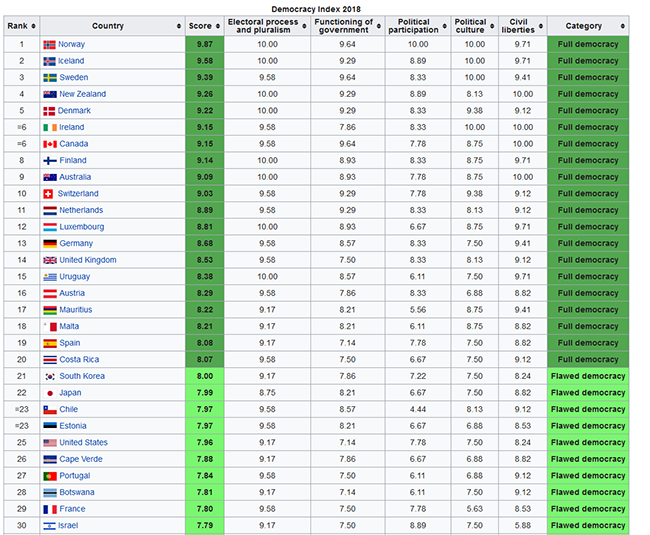The height and width of the screenshot is (535, 650).
Task: Click the Japan flag icon
Action: (x=49, y=393)
